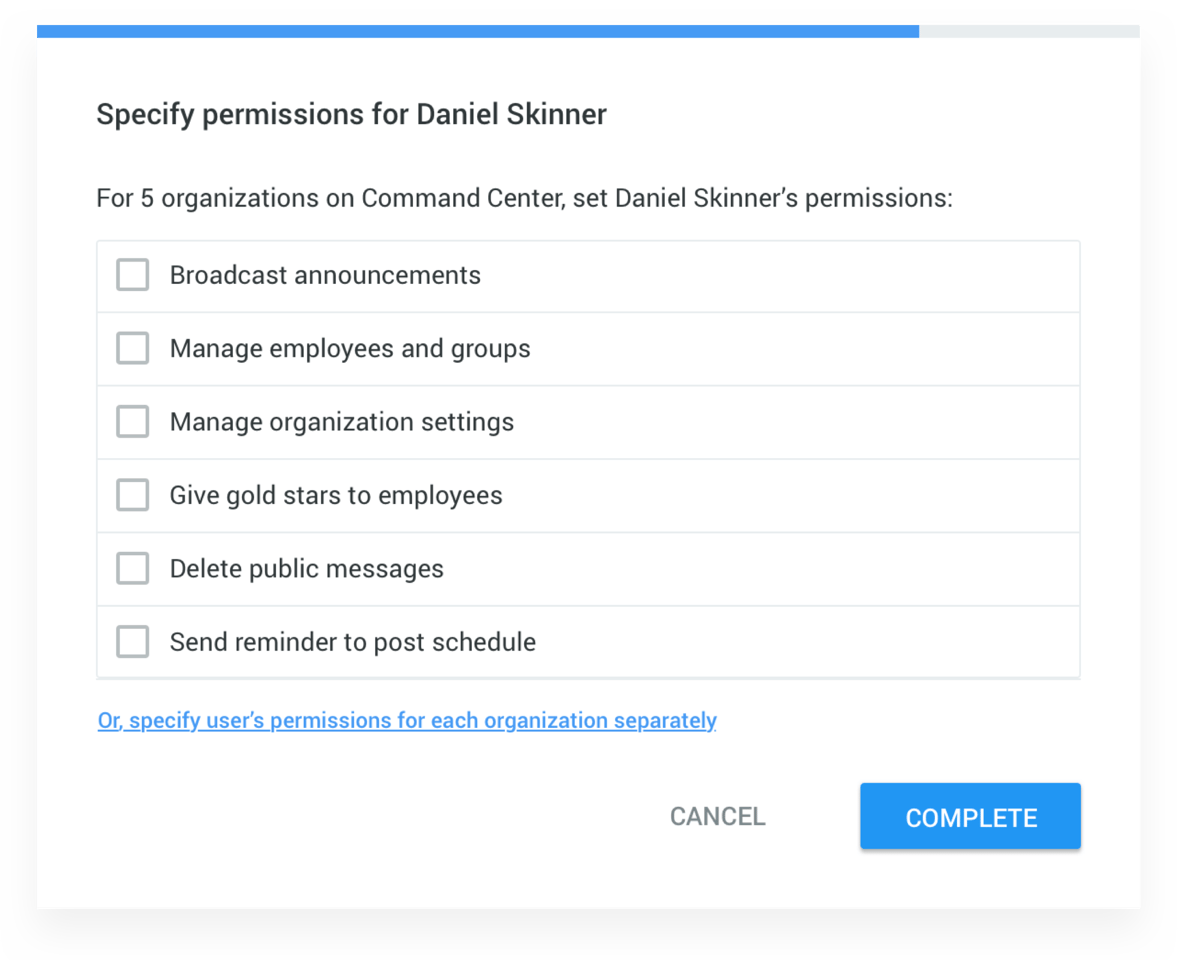
Task: Enable the Delete public messages checkbox
Action: (133, 568)
